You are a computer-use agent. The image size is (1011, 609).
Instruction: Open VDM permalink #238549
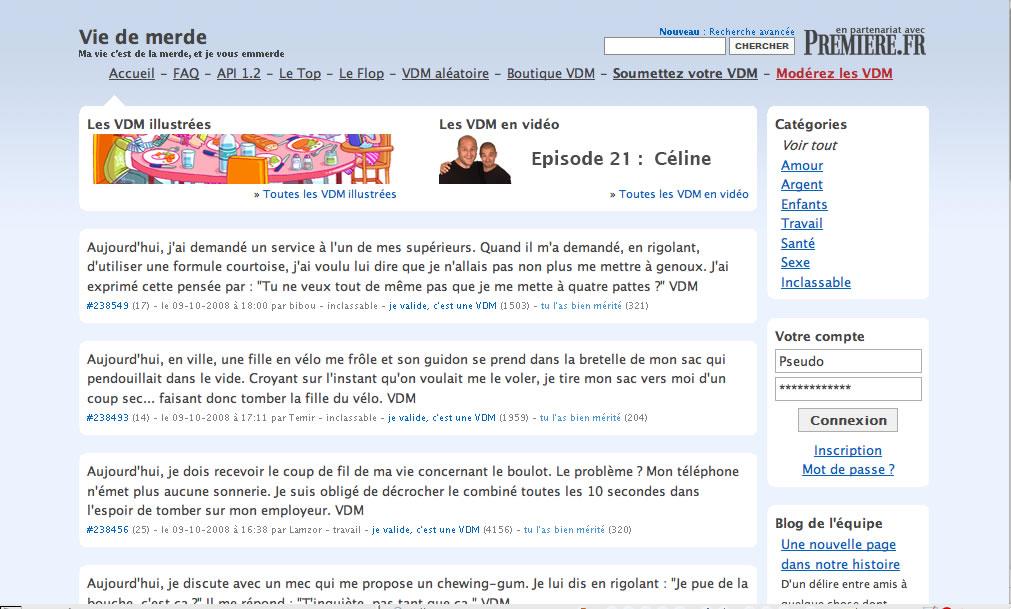[x=108, y=306]
